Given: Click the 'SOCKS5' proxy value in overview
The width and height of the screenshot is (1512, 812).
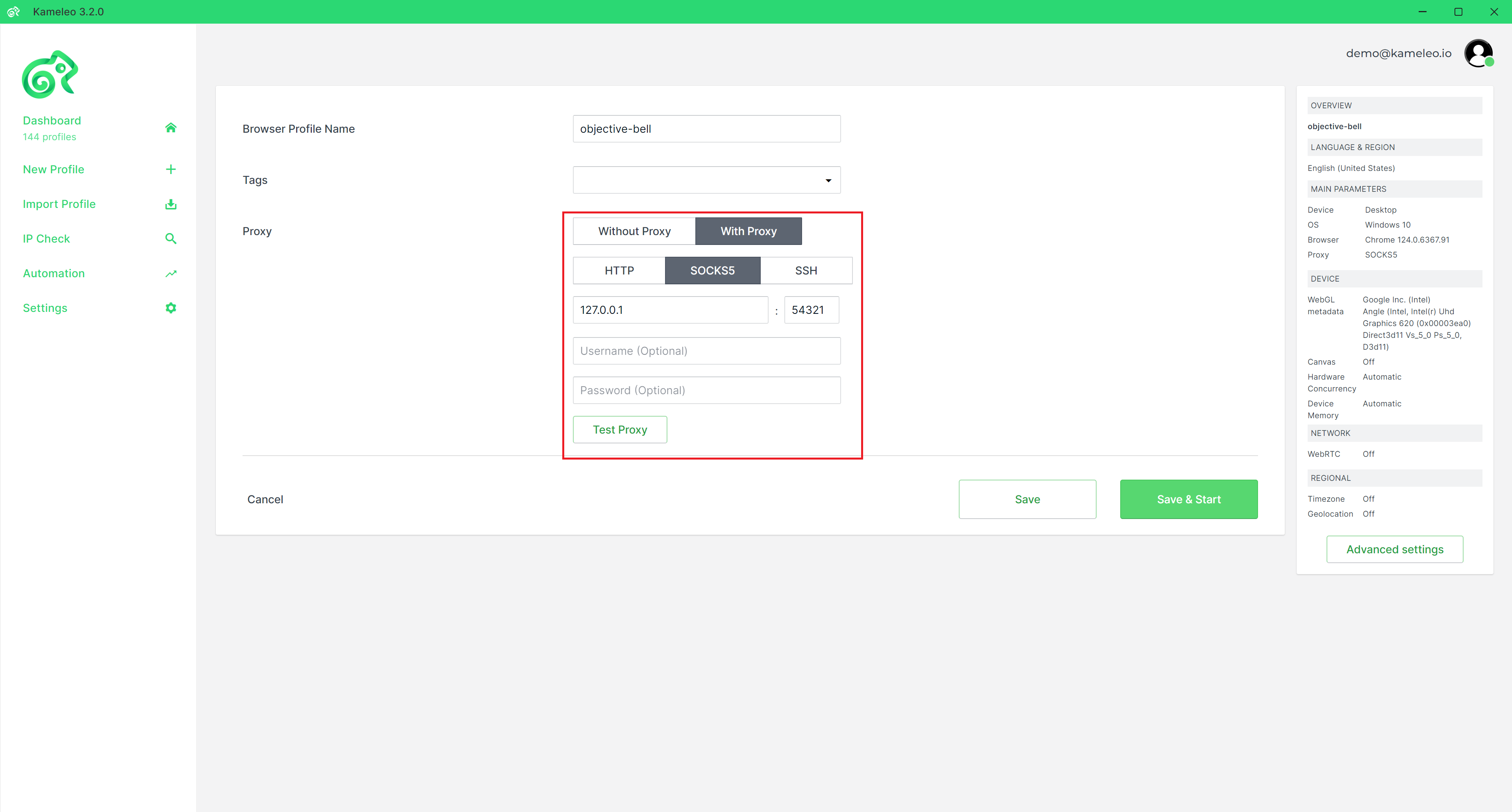Looking at the screenshot, I should (x=1380, y=255).
